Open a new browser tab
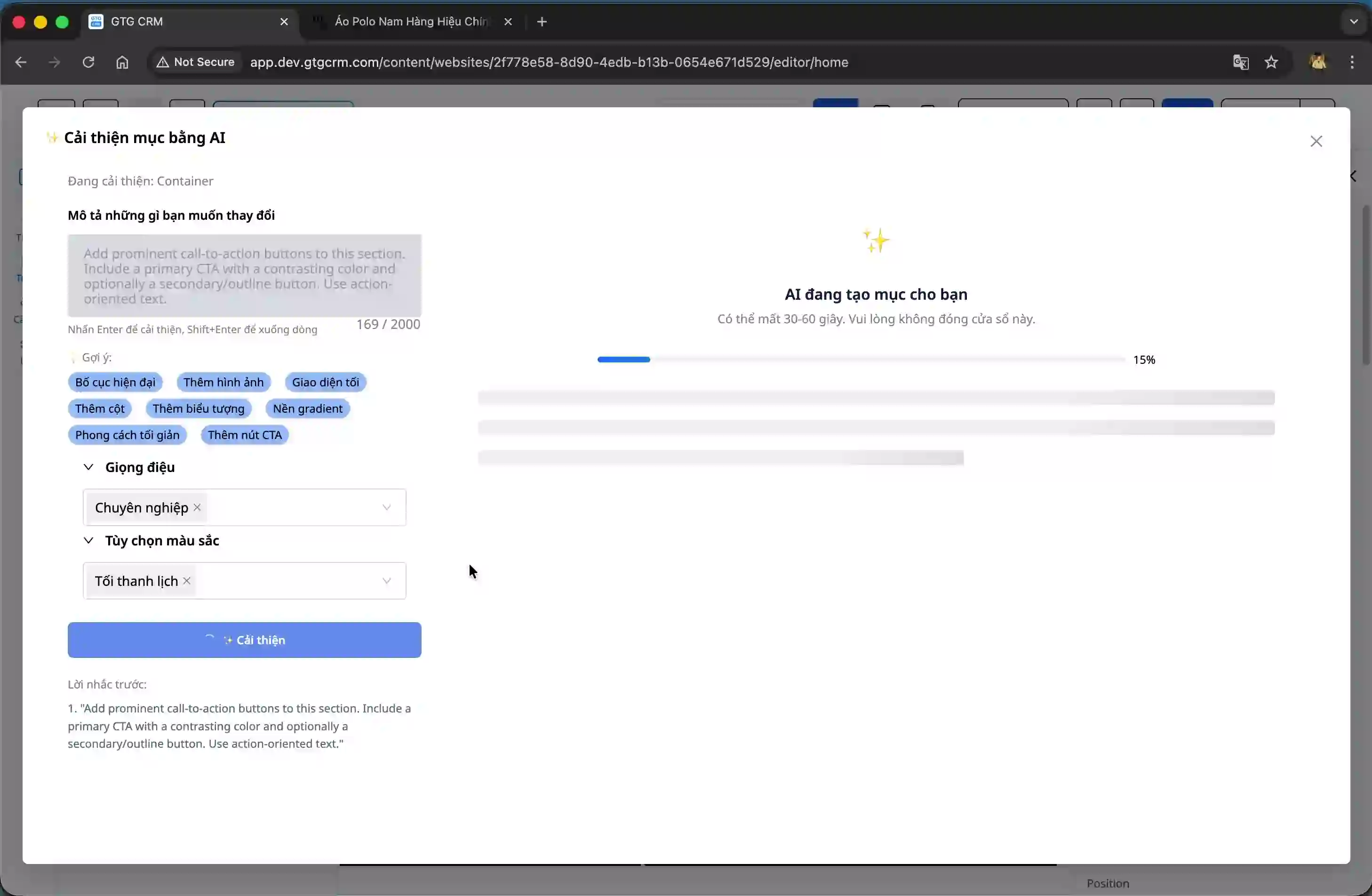Viewport: 1372px width, 896px height. click(x=542, y=22)
